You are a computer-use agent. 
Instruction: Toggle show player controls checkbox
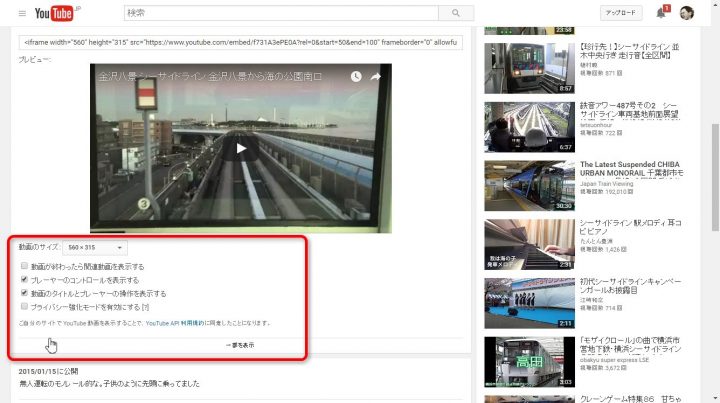point(24,280)
